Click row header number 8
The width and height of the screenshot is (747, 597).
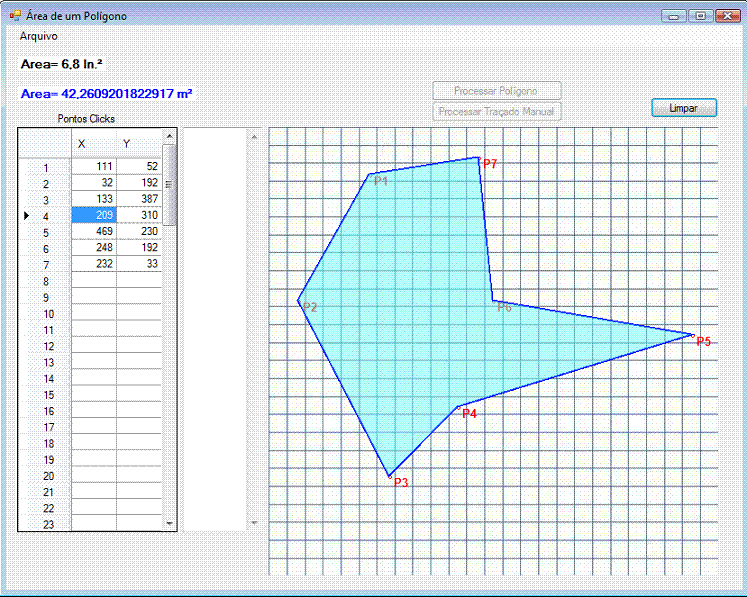(x=45, y=281)
